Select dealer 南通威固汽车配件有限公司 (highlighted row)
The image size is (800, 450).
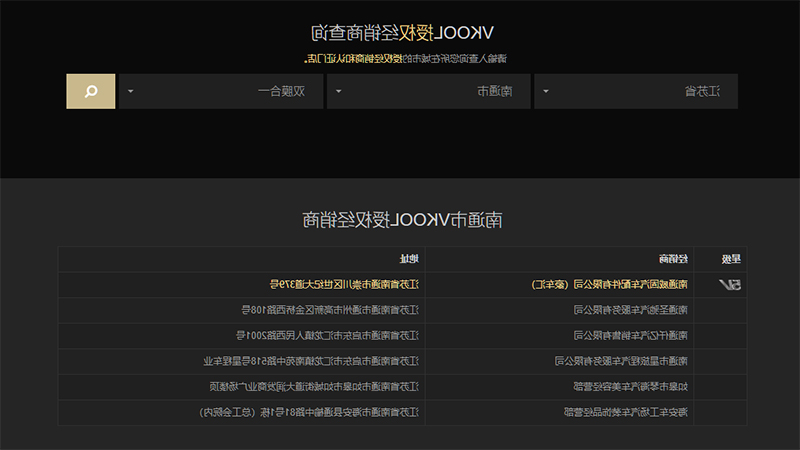[x=609, y=285]
